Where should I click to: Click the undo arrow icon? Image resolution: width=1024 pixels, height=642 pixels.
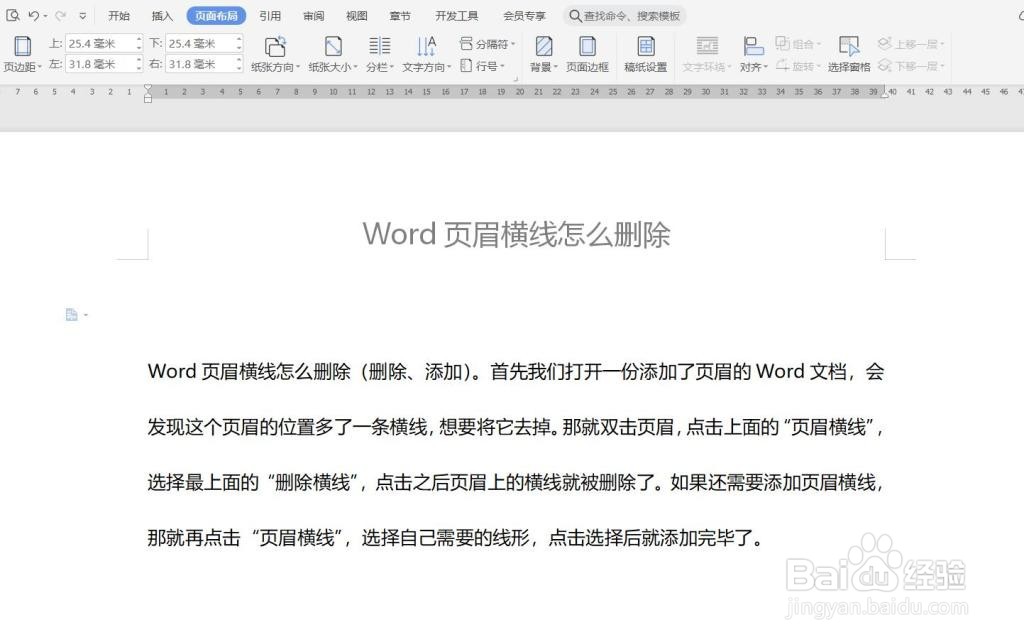33,15
